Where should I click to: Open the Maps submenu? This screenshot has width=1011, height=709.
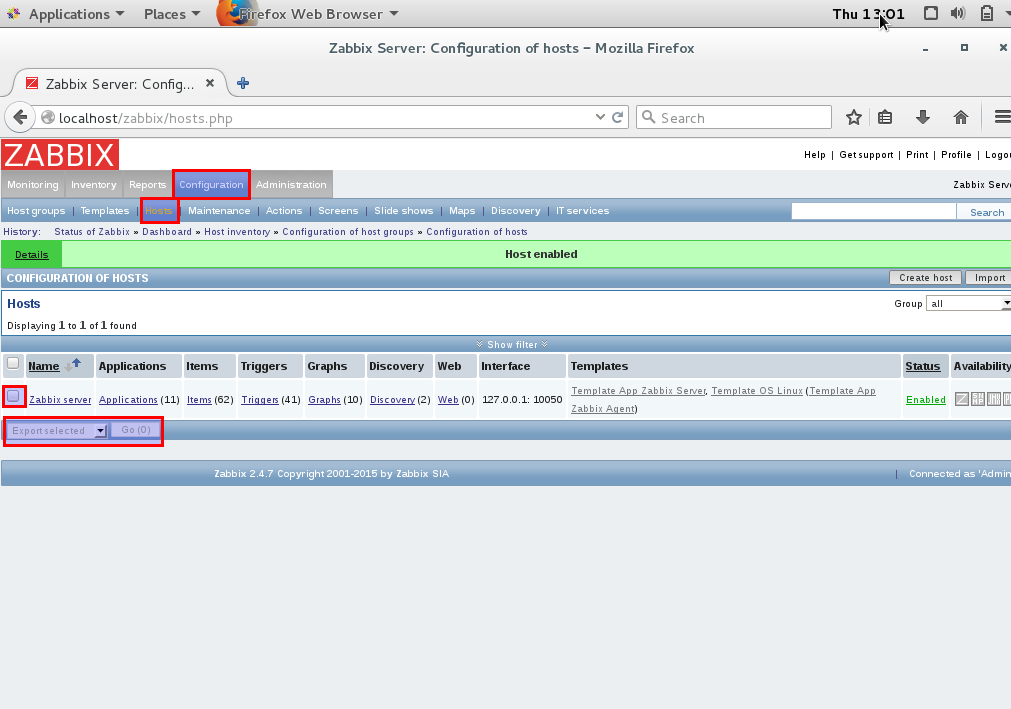[x=462, y=211]
